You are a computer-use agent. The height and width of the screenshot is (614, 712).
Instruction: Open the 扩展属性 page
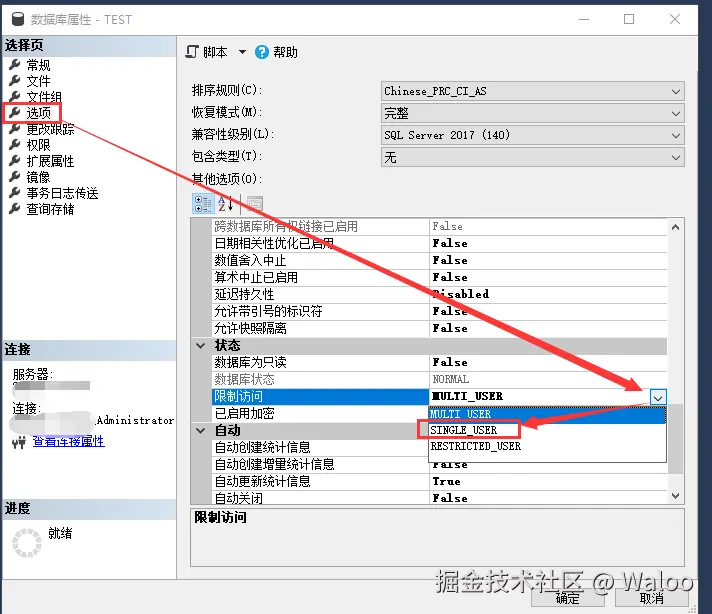point(50,161)
